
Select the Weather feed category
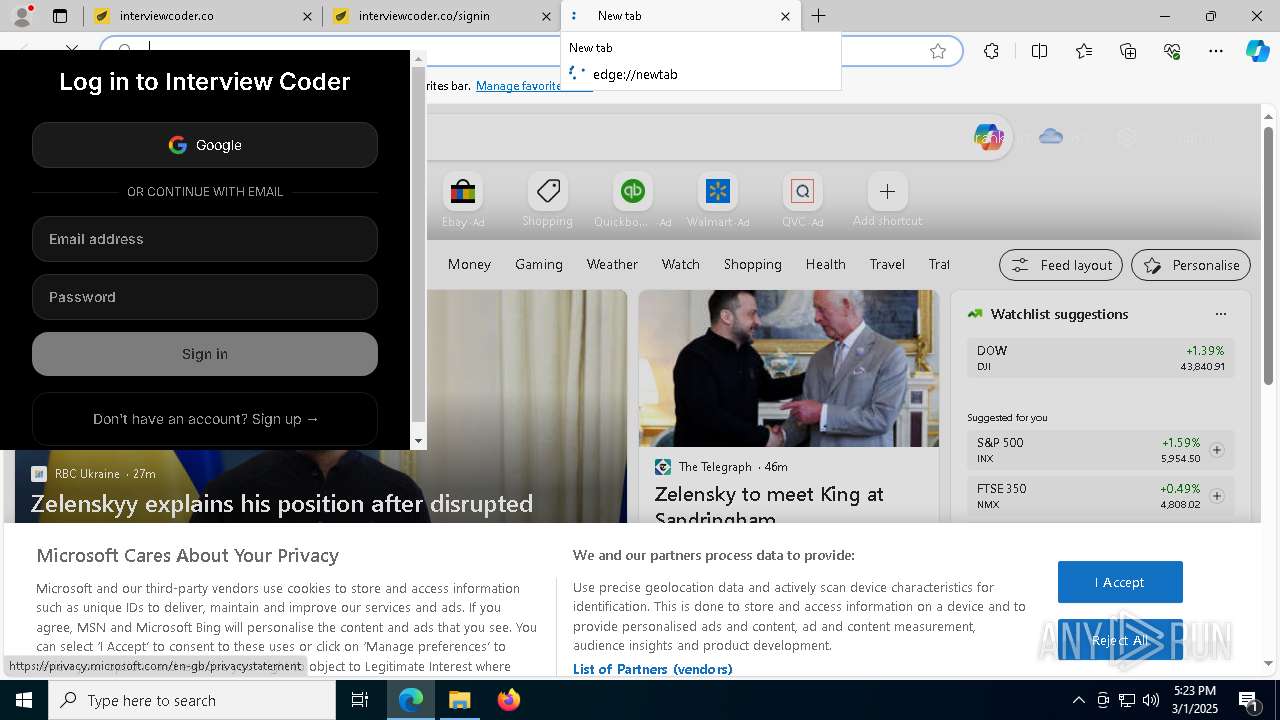pyautogui.click(x=612, y=264)
